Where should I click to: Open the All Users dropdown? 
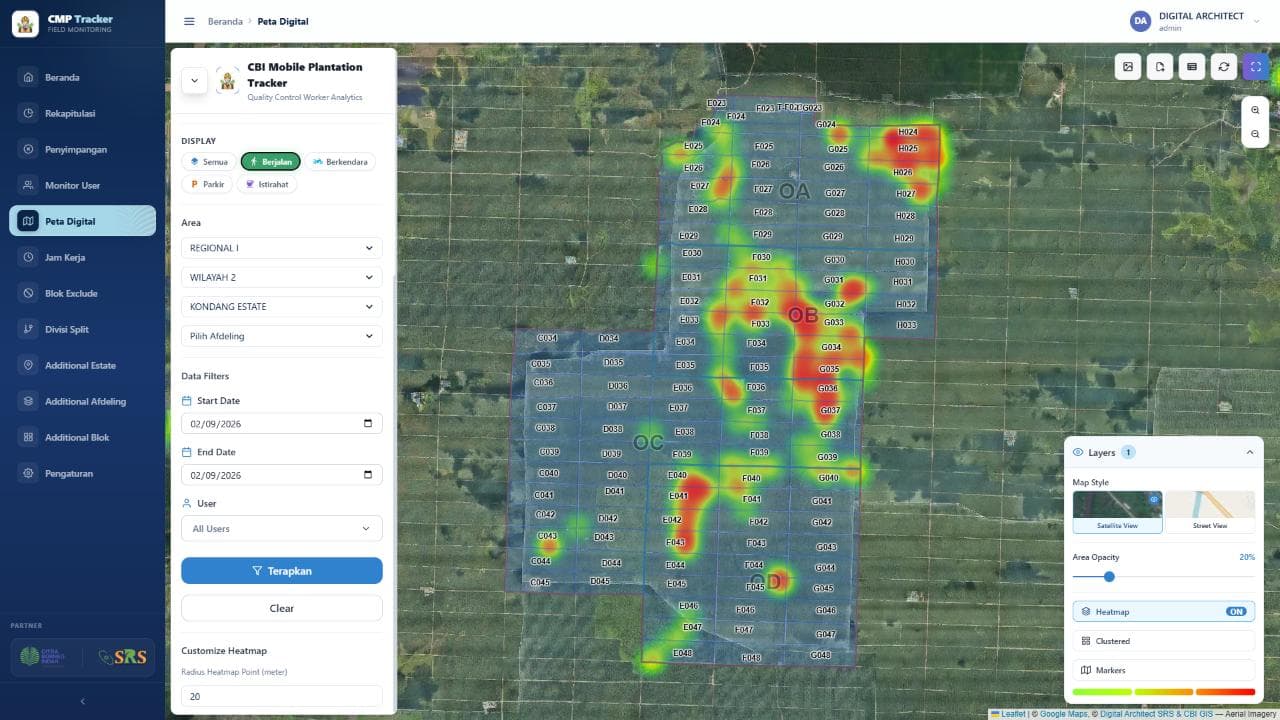click(282, 528)
